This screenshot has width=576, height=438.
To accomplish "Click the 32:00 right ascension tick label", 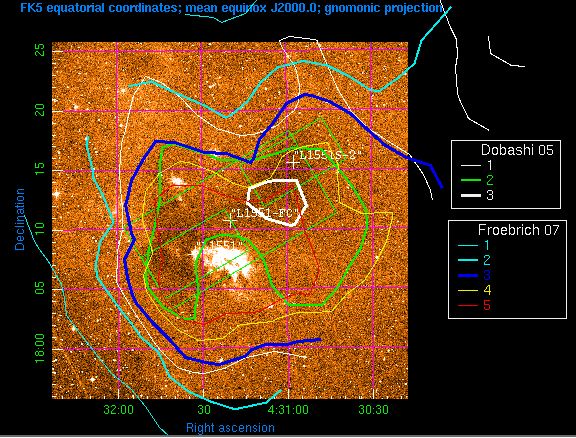I will (x=118, y=409).
